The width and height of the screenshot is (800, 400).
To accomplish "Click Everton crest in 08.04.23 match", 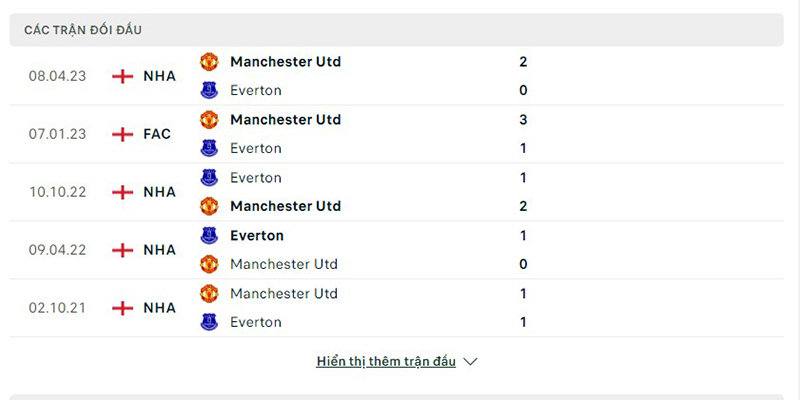I will tap(209, 91).
